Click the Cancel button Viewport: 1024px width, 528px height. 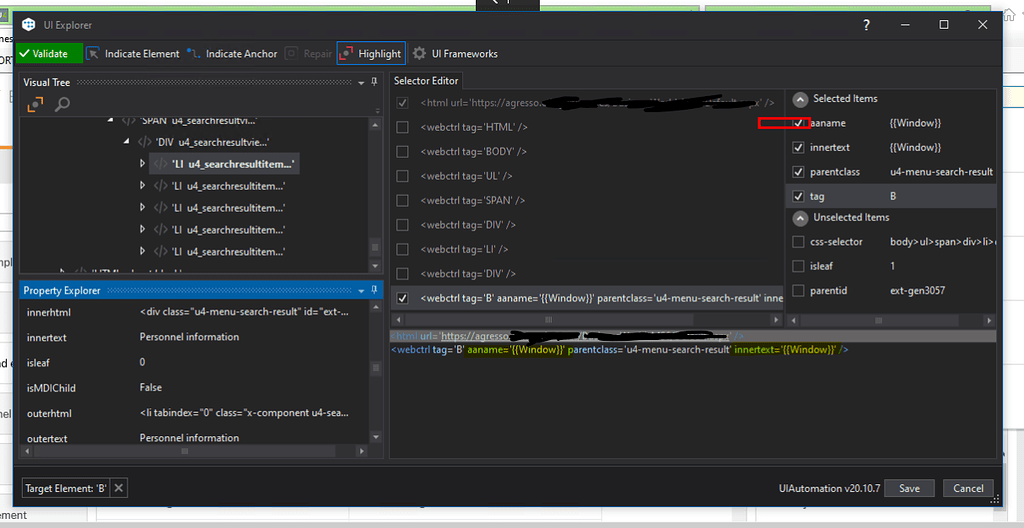click(968, 488)
